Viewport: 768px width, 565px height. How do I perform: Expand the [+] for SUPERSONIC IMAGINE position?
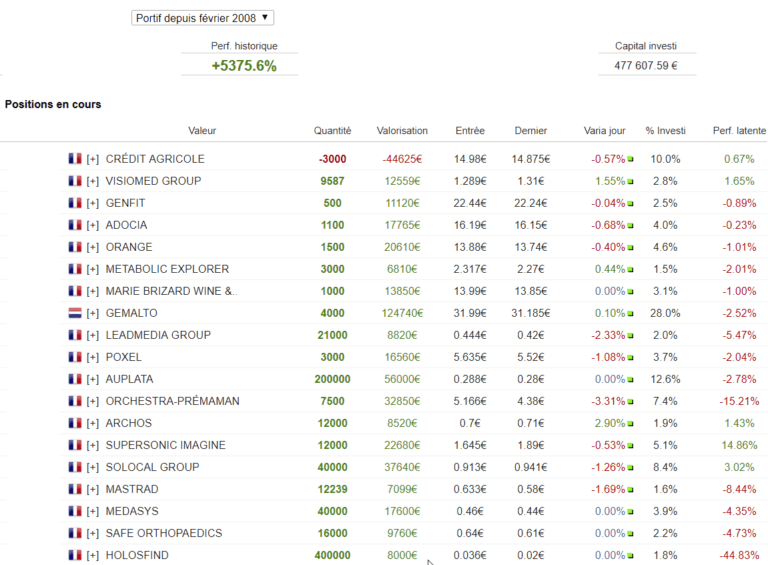point(93,445)
